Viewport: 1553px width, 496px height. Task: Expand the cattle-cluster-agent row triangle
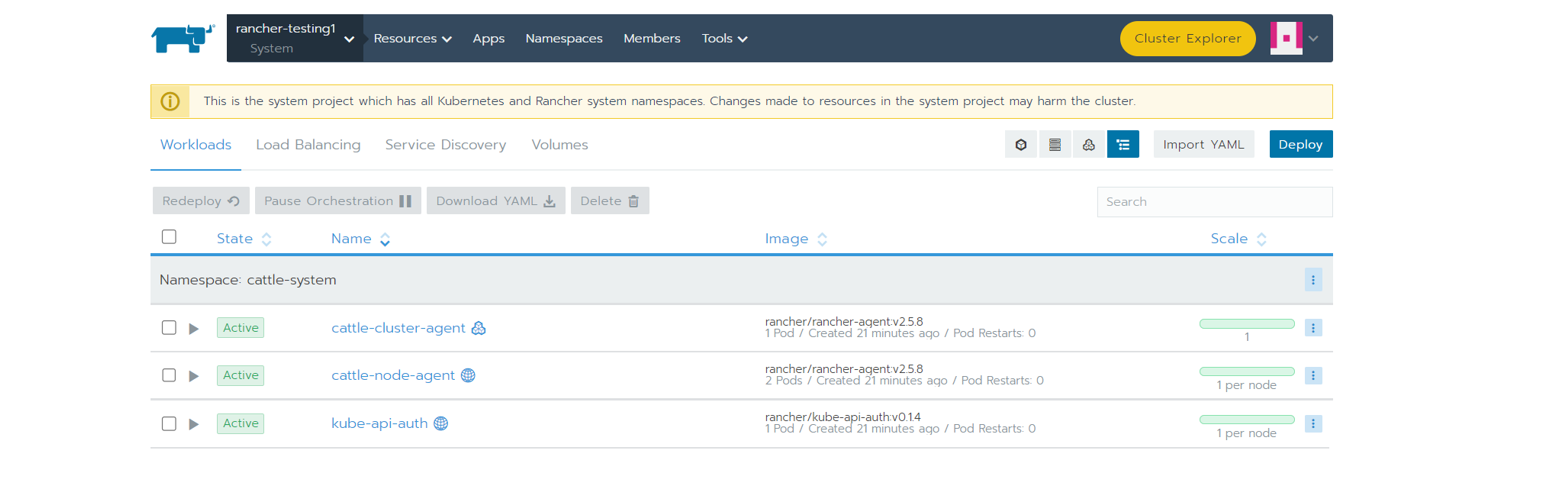(194, 328)
